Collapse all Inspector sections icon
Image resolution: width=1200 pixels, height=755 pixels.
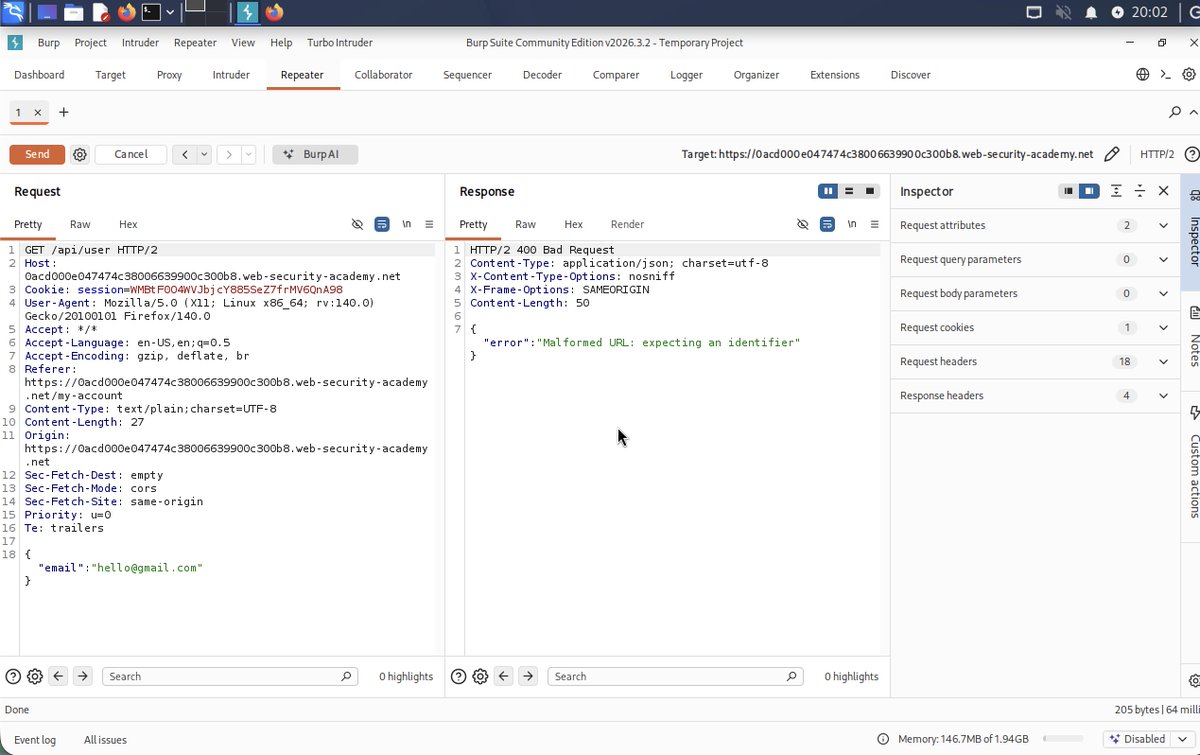coord(1140,191)
